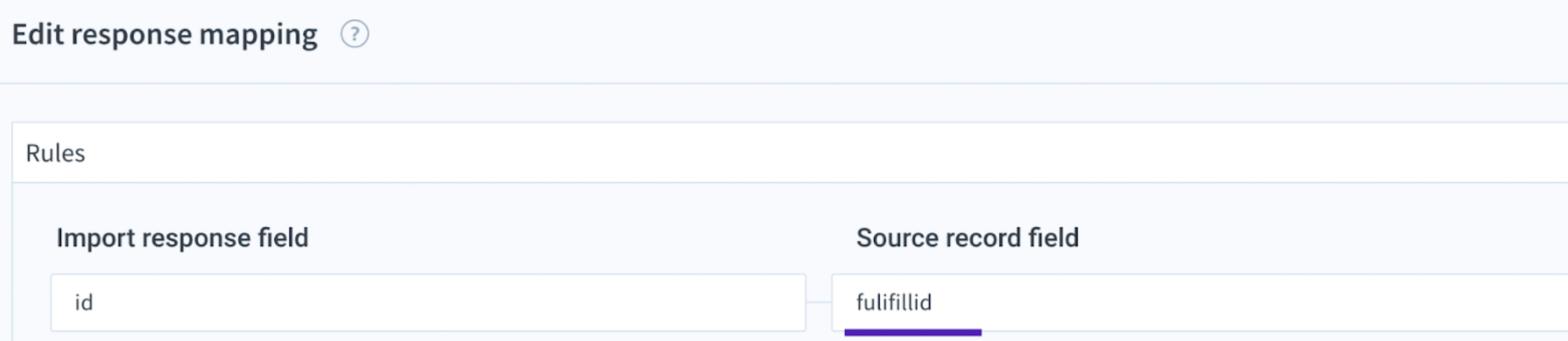Screen dimensions: 1568x341
Task: Focus the 'fulifillid' source record field
Action: pyautogui.click(x=1200, y=303)
